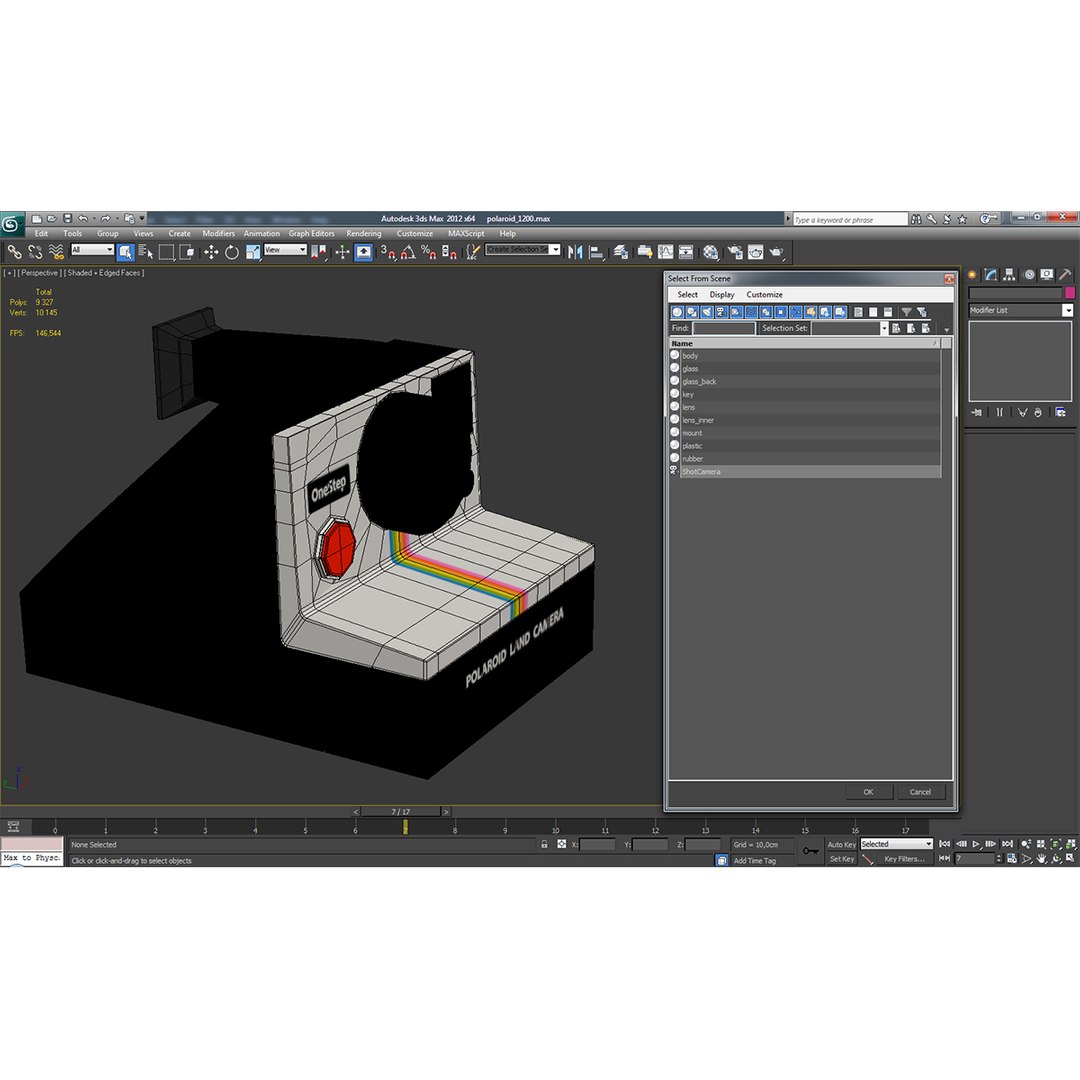Click the Select None icon in dialog
Image resolution: width=1080 pixels, height=1080 pixels.
coord(873,312)
